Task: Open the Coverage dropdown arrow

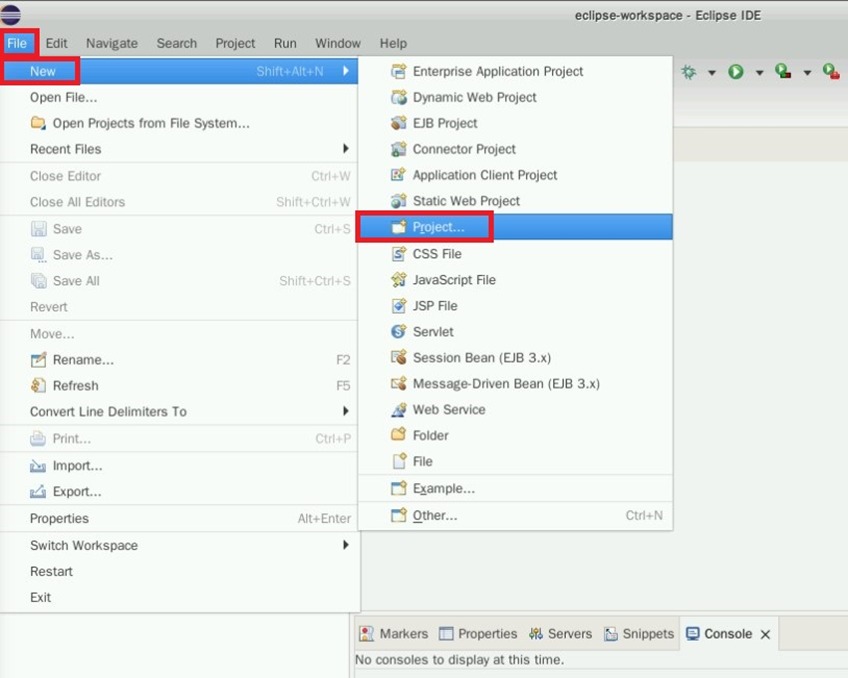Action: (806, 73)
